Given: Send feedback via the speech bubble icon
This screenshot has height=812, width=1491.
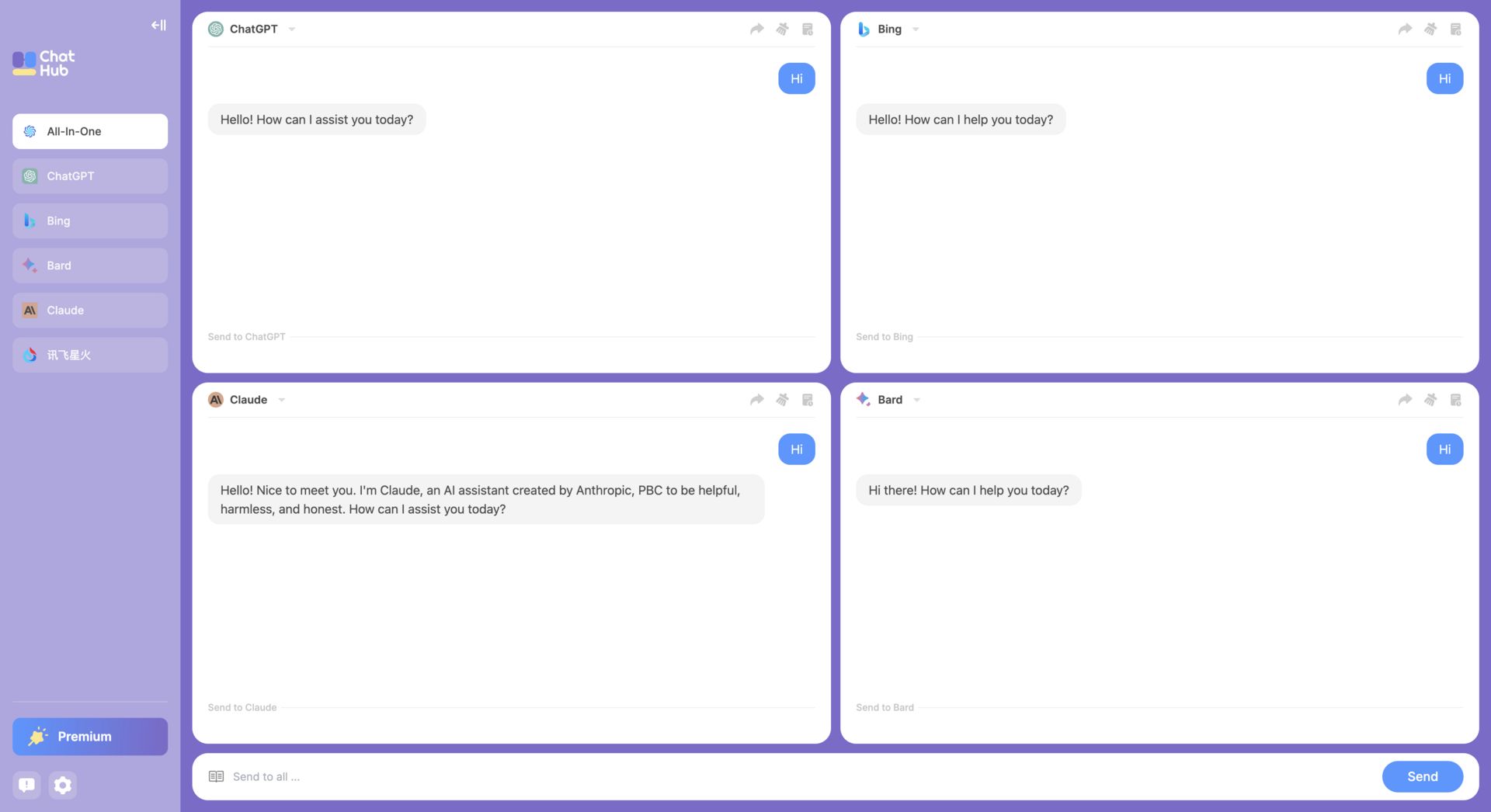Looking at the screenshot, I should (x=26, y=785).
